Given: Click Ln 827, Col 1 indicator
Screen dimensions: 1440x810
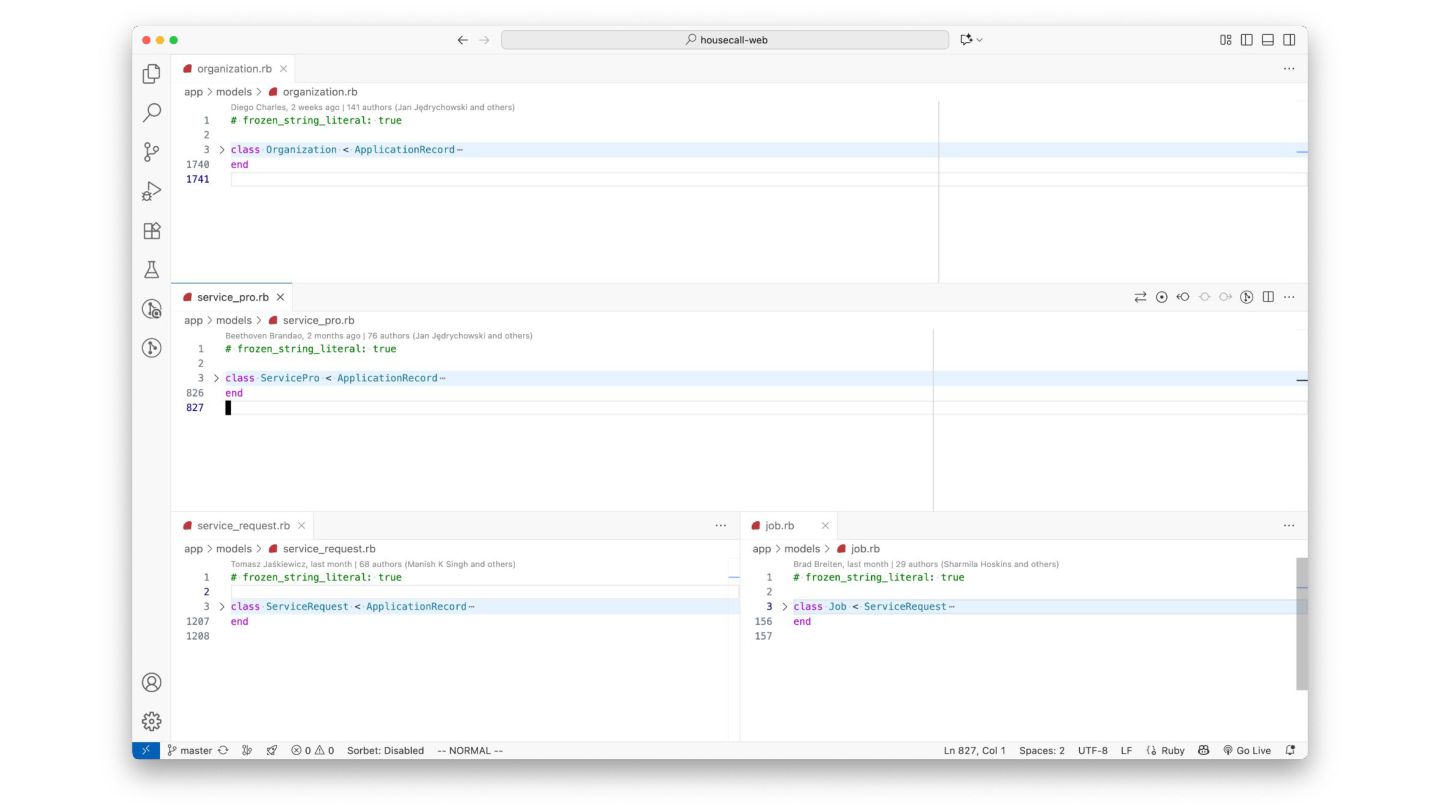Looking at the screenshot, I should pos(974,750).
